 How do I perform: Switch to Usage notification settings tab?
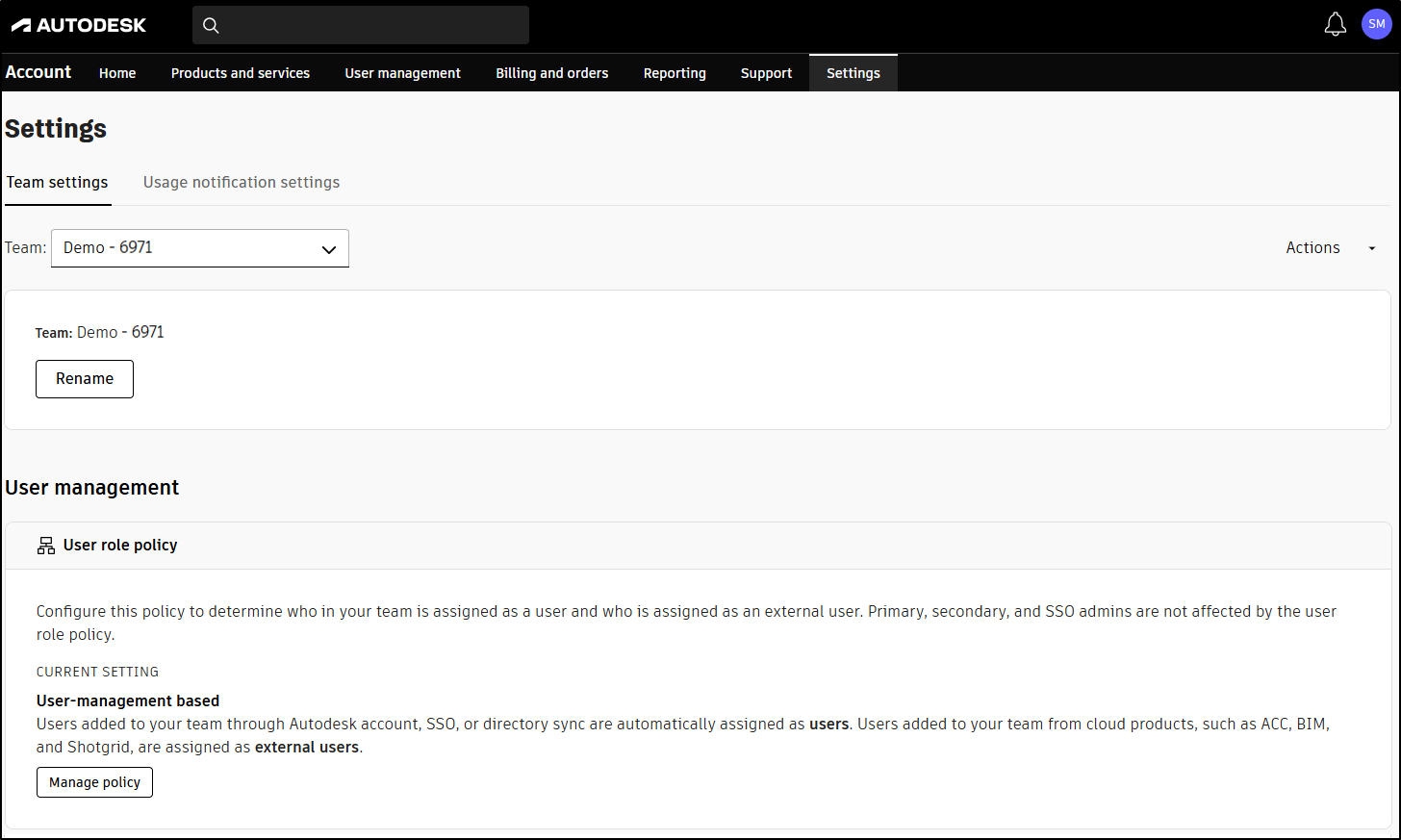pyautogui.click(x=242, y=183)
